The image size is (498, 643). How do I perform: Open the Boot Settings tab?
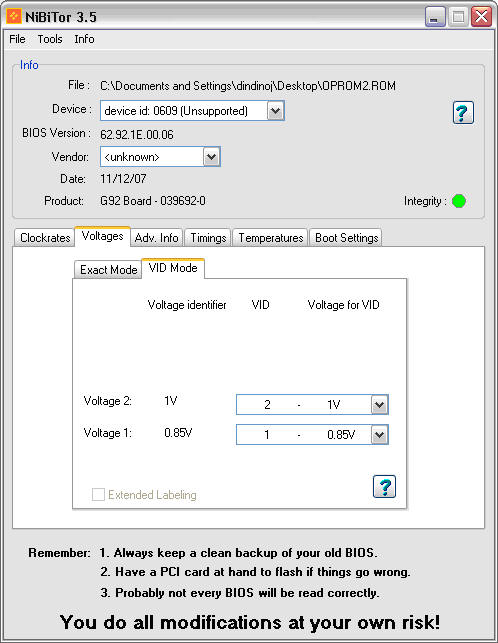tap(346, 238)
